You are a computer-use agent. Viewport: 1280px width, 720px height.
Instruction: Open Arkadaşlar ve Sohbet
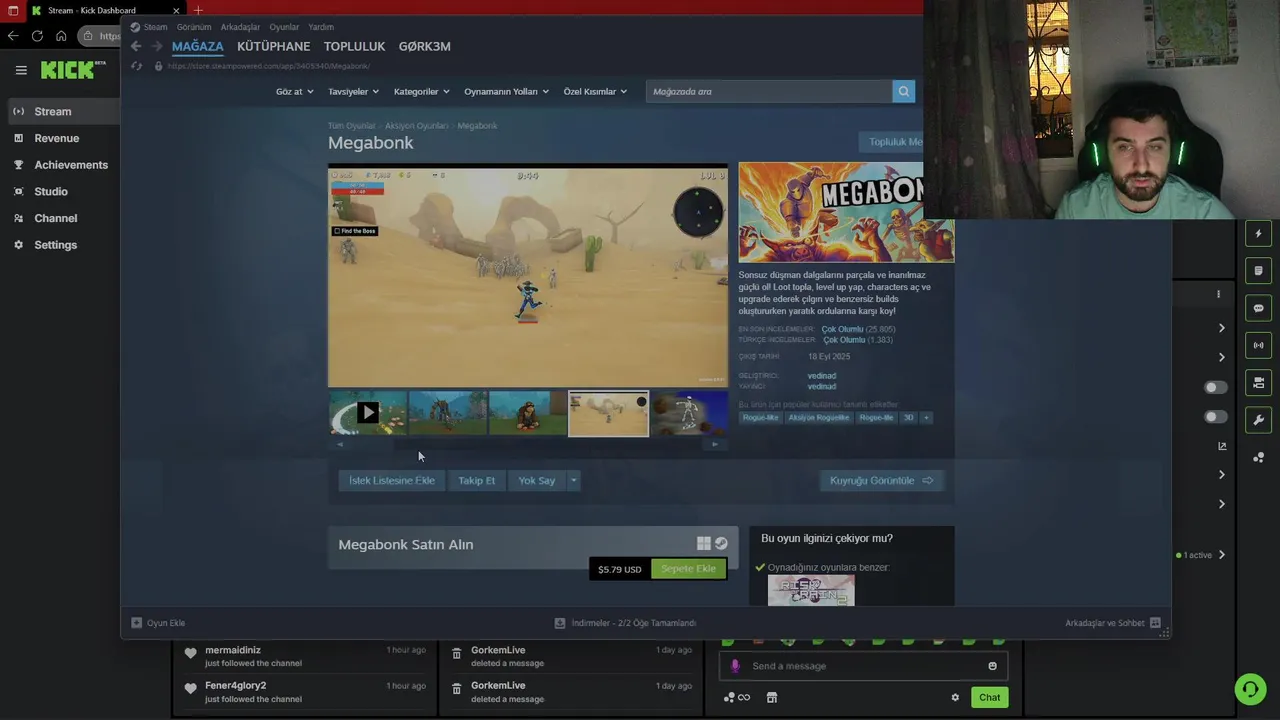1112,623
